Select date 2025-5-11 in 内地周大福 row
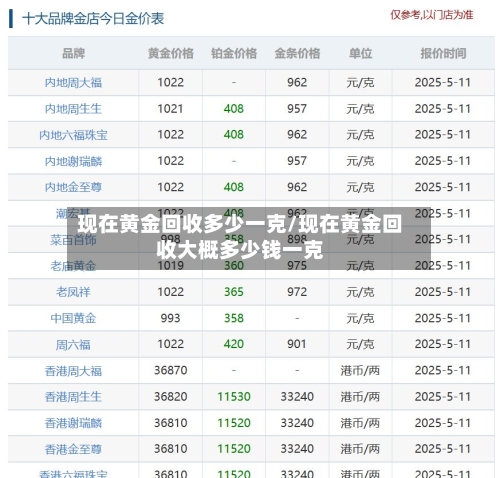 [x=443, y=82]
